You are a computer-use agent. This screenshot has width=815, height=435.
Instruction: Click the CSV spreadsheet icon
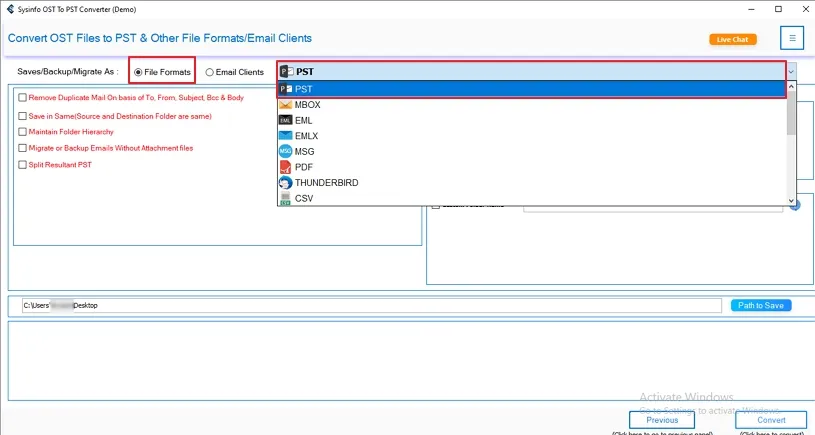click(285, 198)
